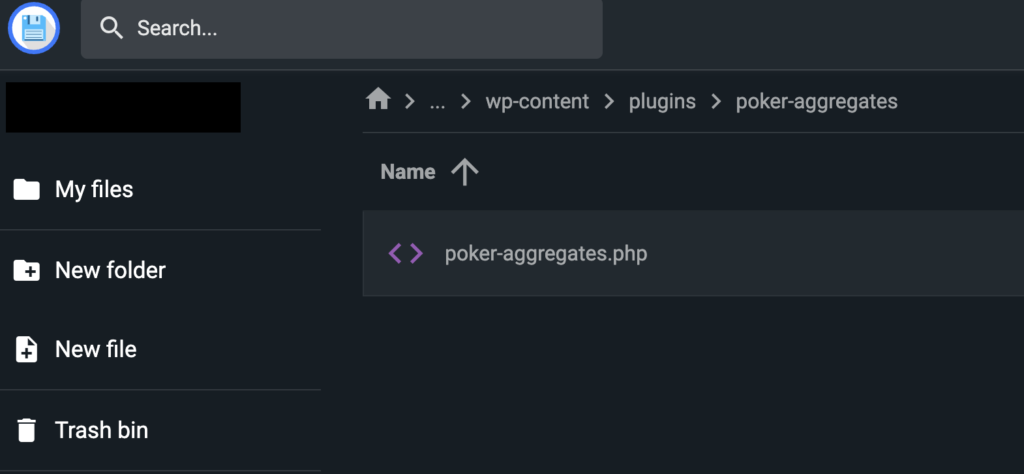Click the Trash bin icon

[27, 431]
